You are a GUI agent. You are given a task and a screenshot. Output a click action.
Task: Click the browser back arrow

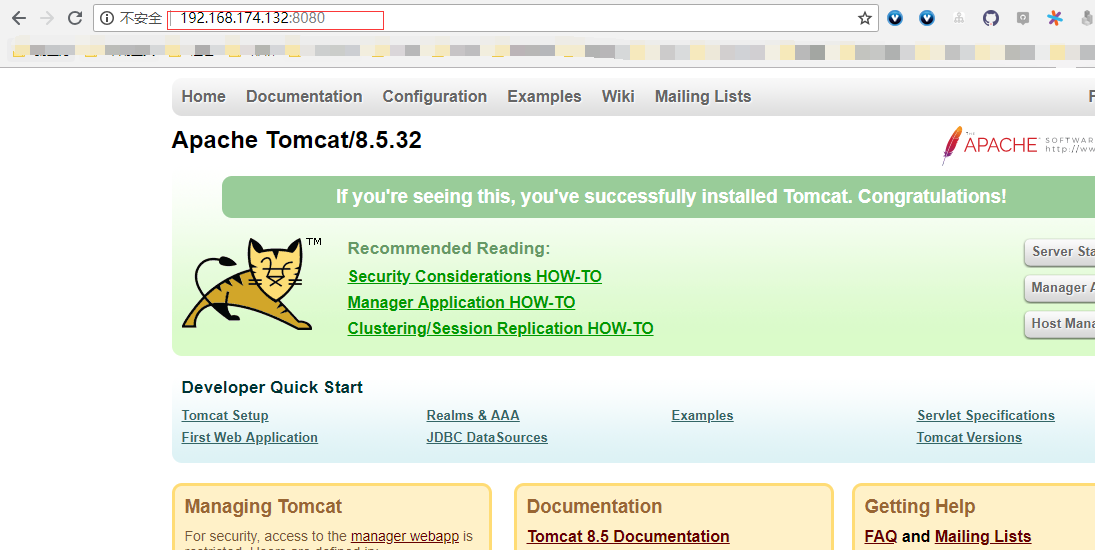(x=19, y=18)
